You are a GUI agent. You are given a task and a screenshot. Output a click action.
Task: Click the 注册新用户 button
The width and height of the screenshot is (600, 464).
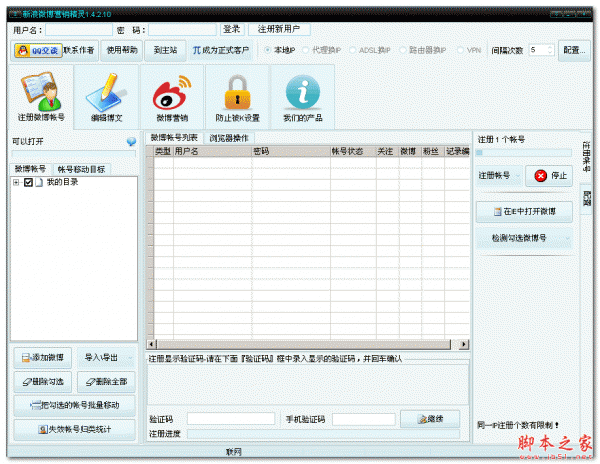[279, 29]
